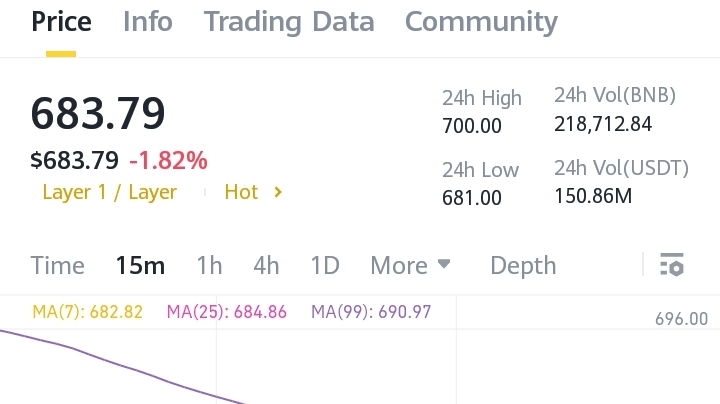Open the Trading Data tab
The image size is (720, 404).
[289, 22]
